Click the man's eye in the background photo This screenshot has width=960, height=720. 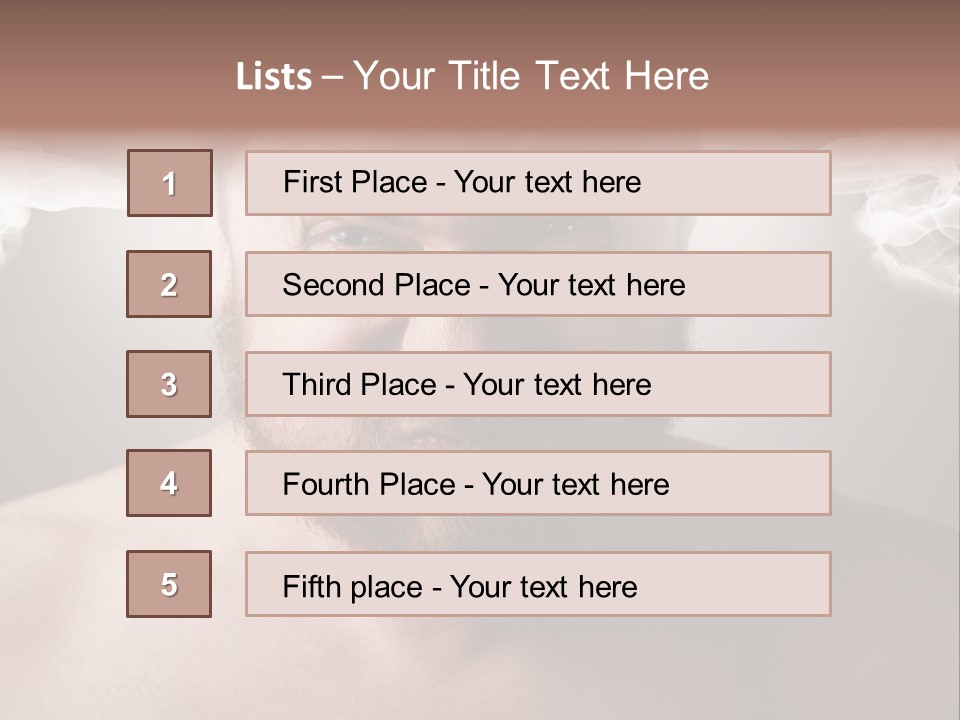(x=343, y=236)
